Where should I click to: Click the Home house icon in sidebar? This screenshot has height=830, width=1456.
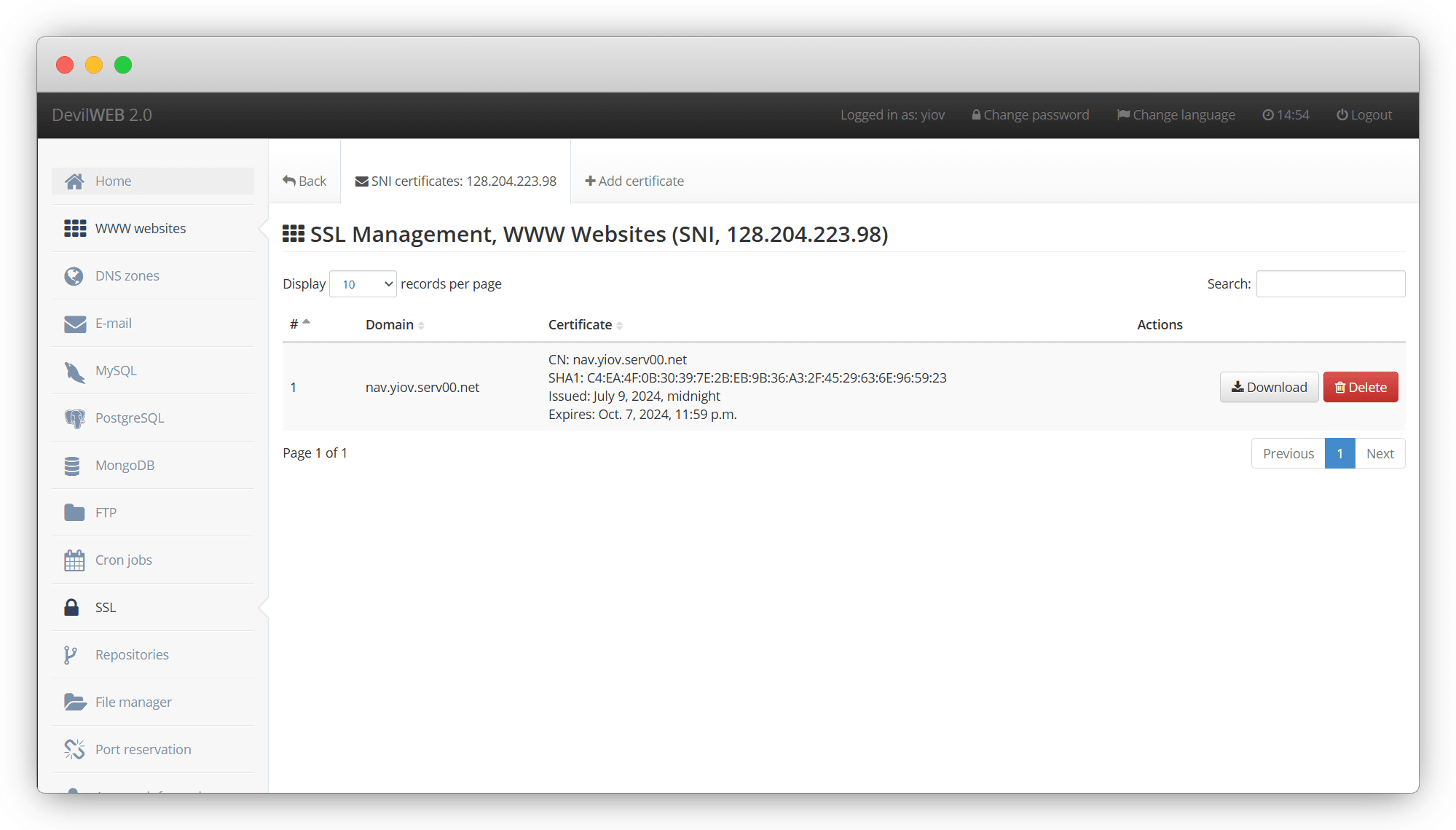74,181
